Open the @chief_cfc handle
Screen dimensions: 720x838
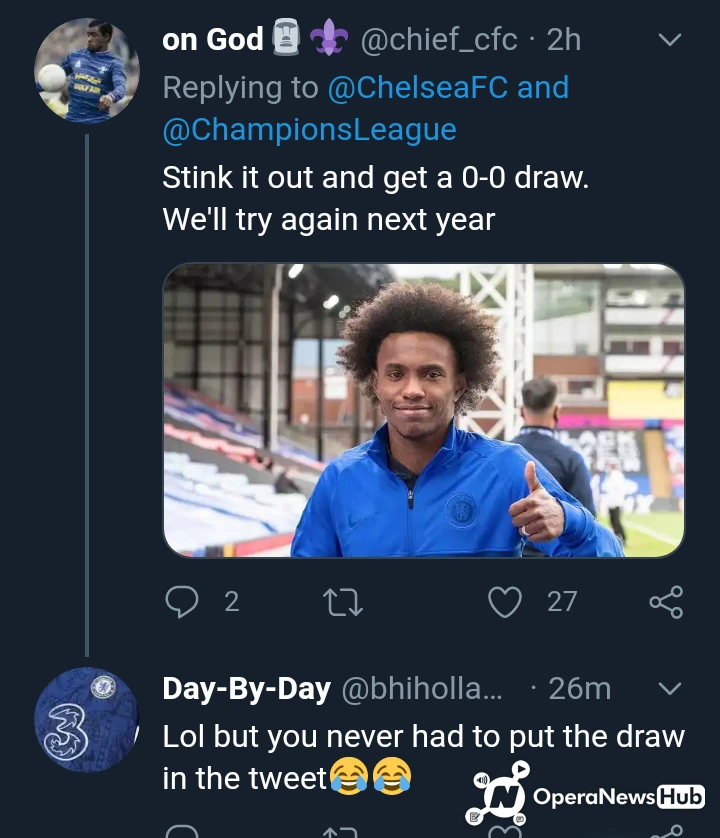(438, 40)
